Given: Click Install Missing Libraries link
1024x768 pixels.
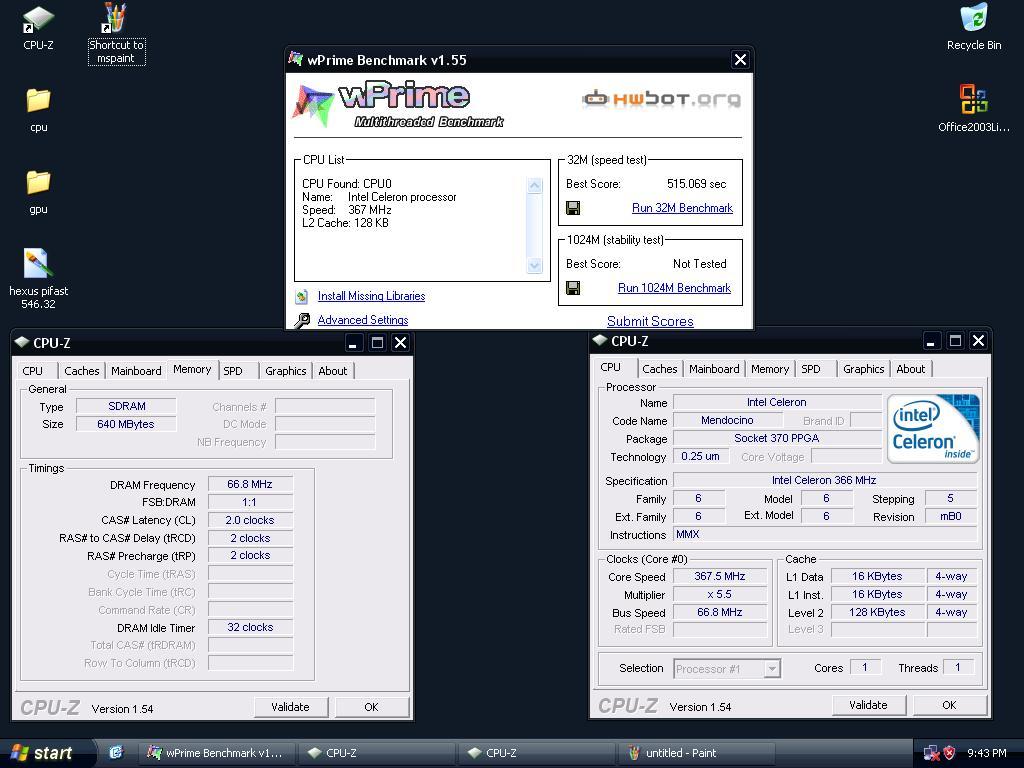Looking at the screenshot, I should point(371,296).
